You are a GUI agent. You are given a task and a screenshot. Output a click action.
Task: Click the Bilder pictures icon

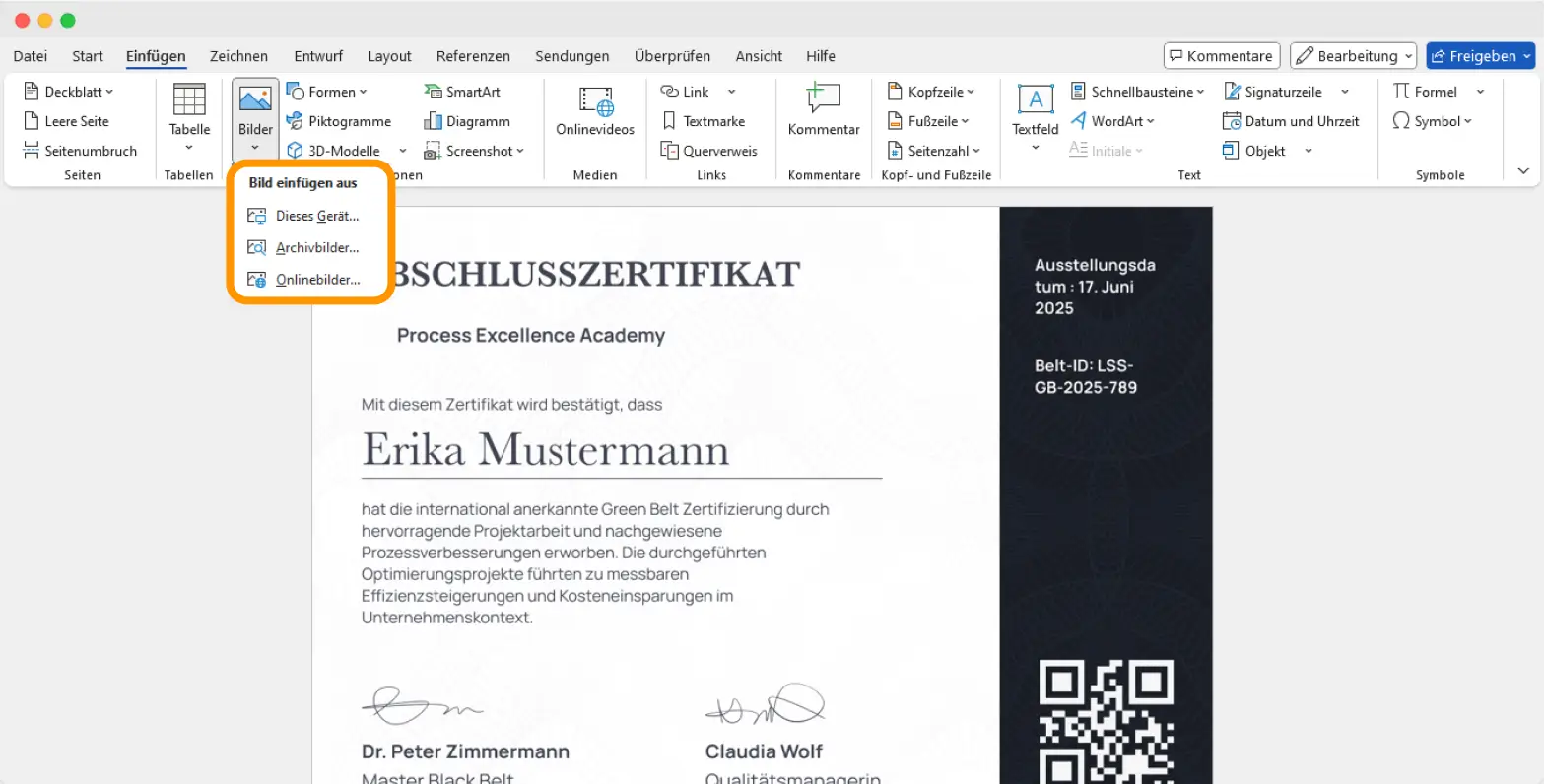click(x=255, y=99)
